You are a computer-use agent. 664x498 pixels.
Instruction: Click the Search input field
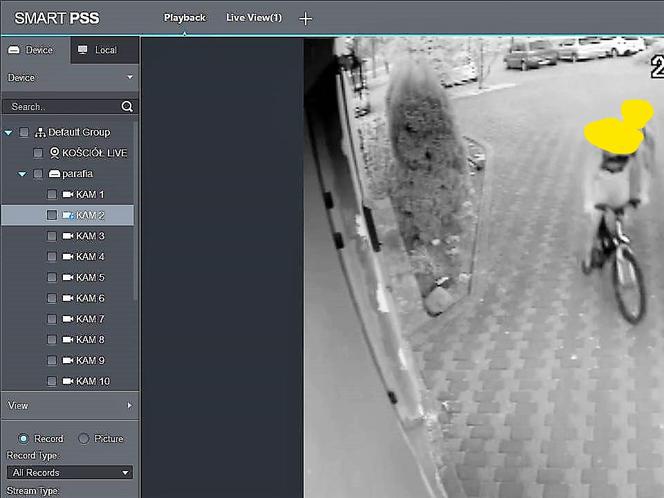pos(64,107)
